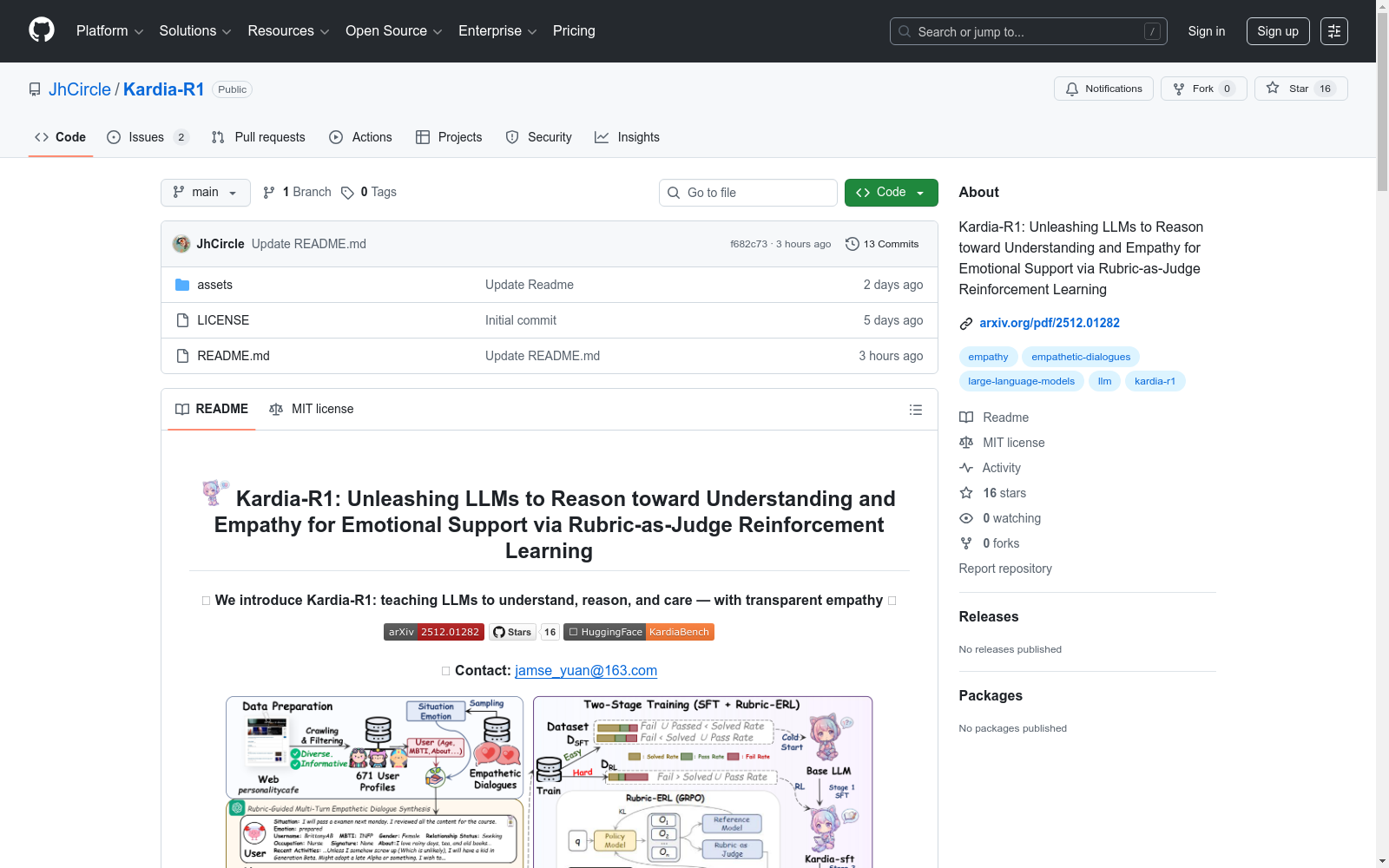1389x868 pixels.
Task: Click the eye icon beside watching
Action: click(966, 518)
